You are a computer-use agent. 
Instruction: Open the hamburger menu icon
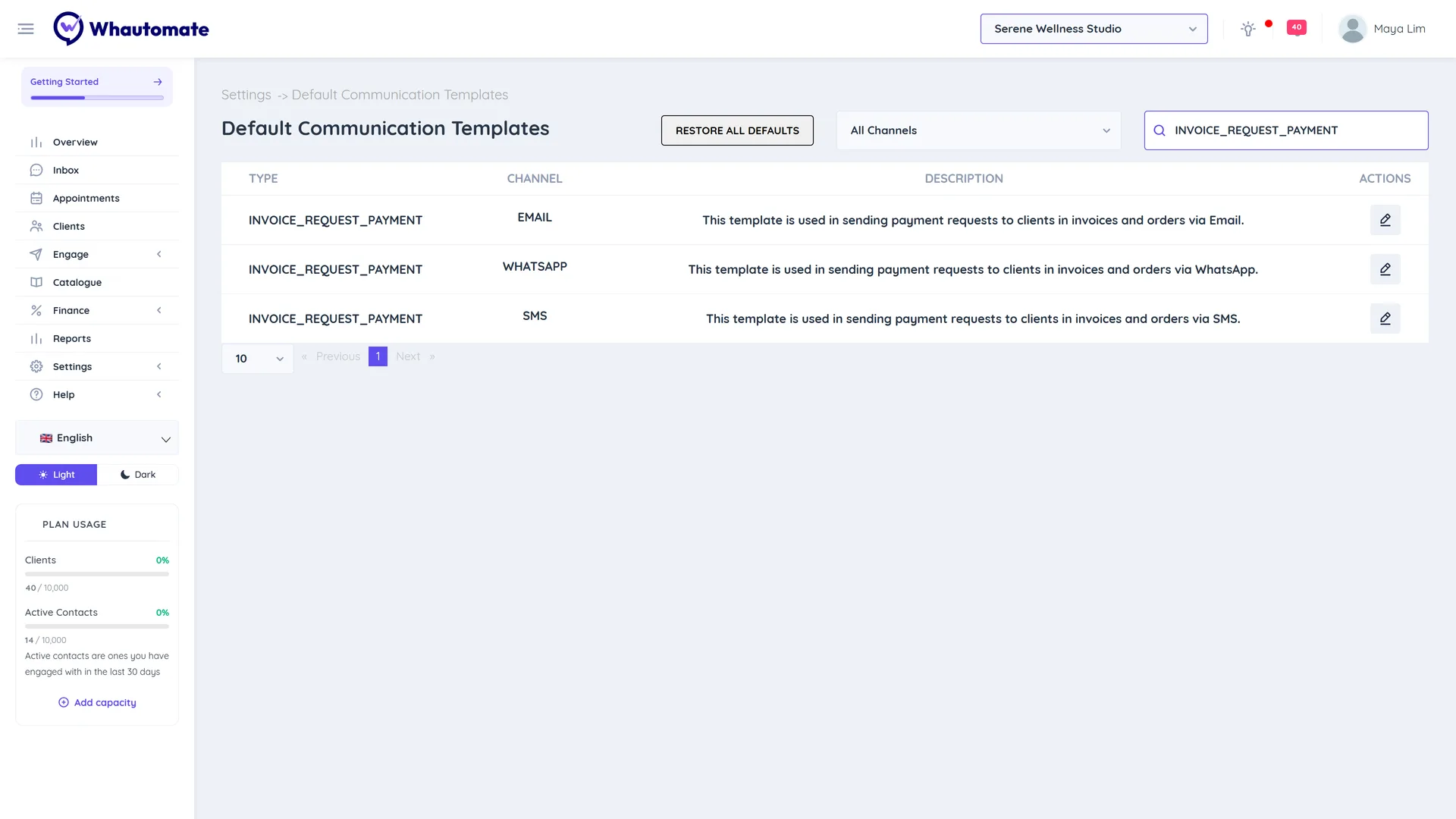26,29
